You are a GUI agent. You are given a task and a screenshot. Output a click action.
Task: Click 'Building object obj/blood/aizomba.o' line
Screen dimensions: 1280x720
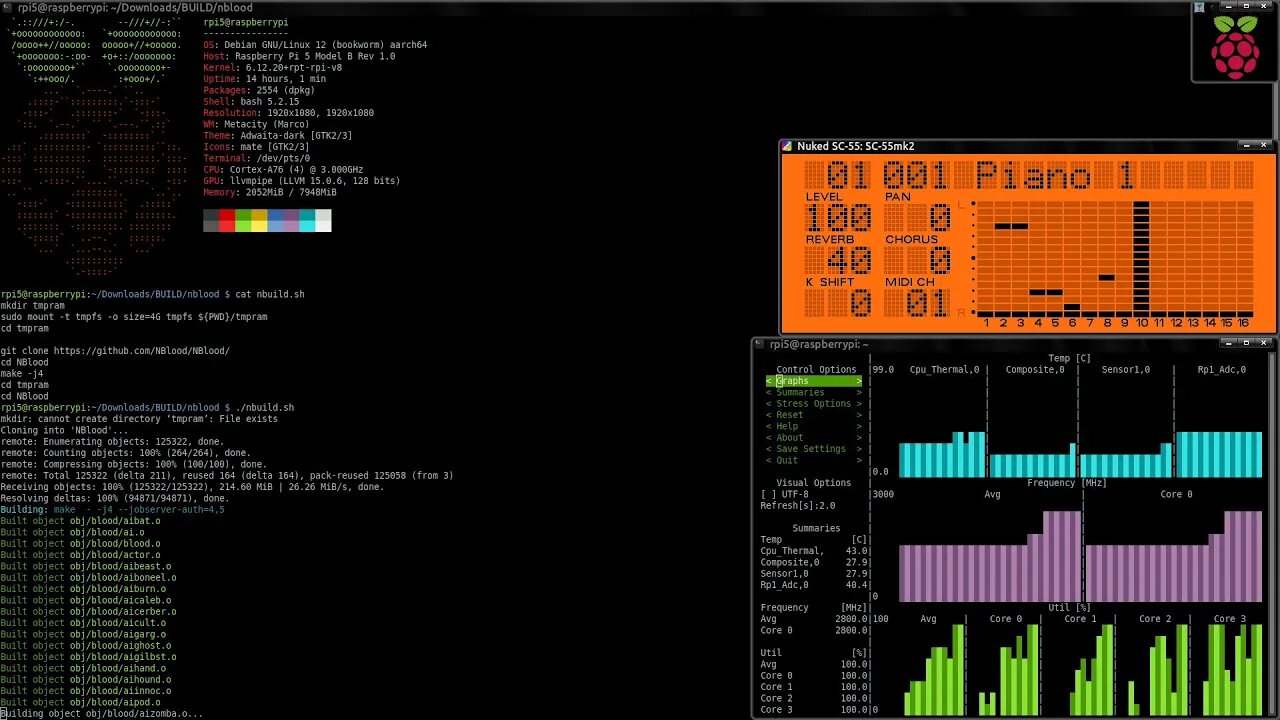click(x=102, y=714)
